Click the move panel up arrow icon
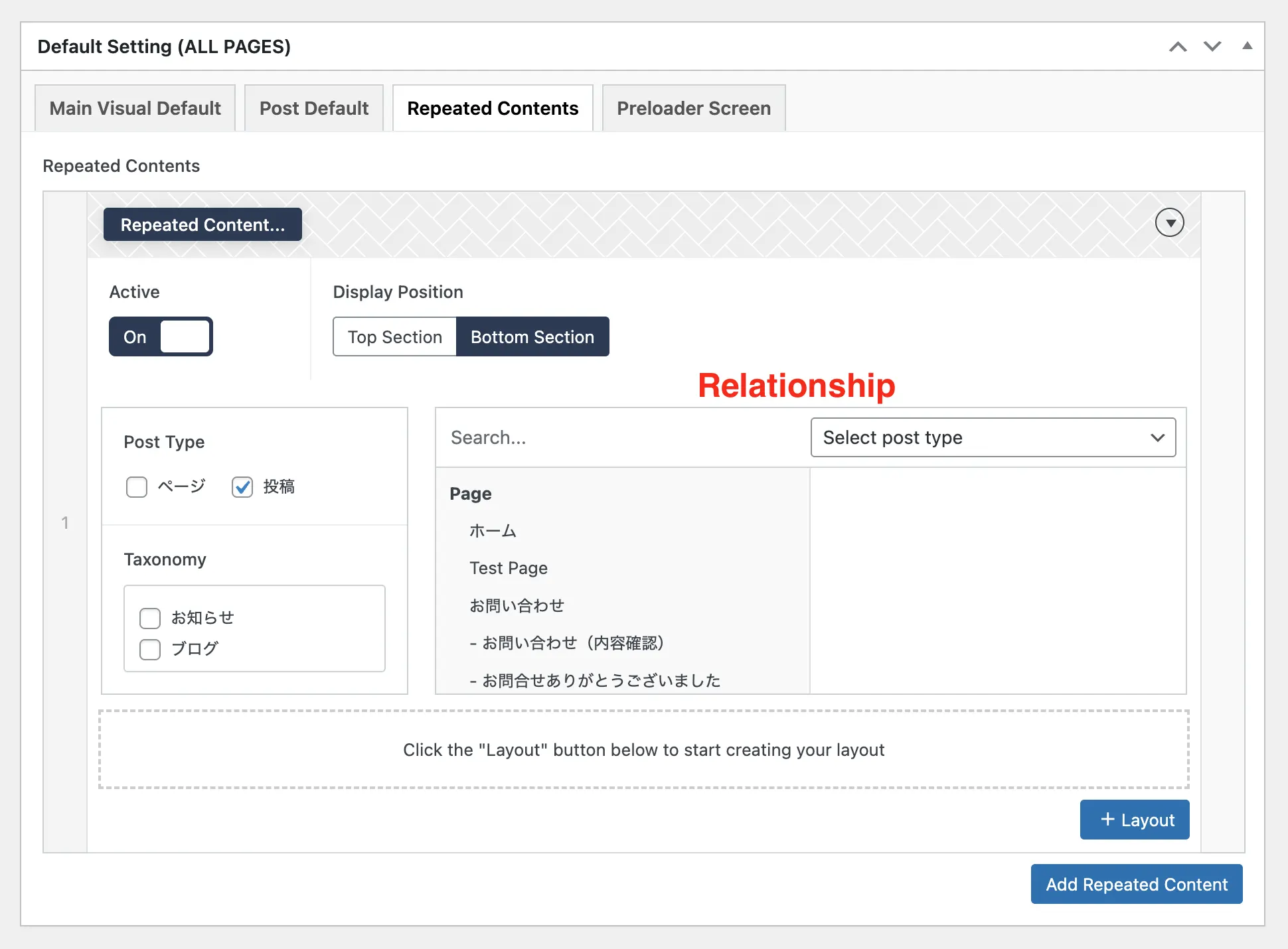Image resolution: width=1288 pixels, height=949 pixels. pyautogui.click(x=1178, y=46)
